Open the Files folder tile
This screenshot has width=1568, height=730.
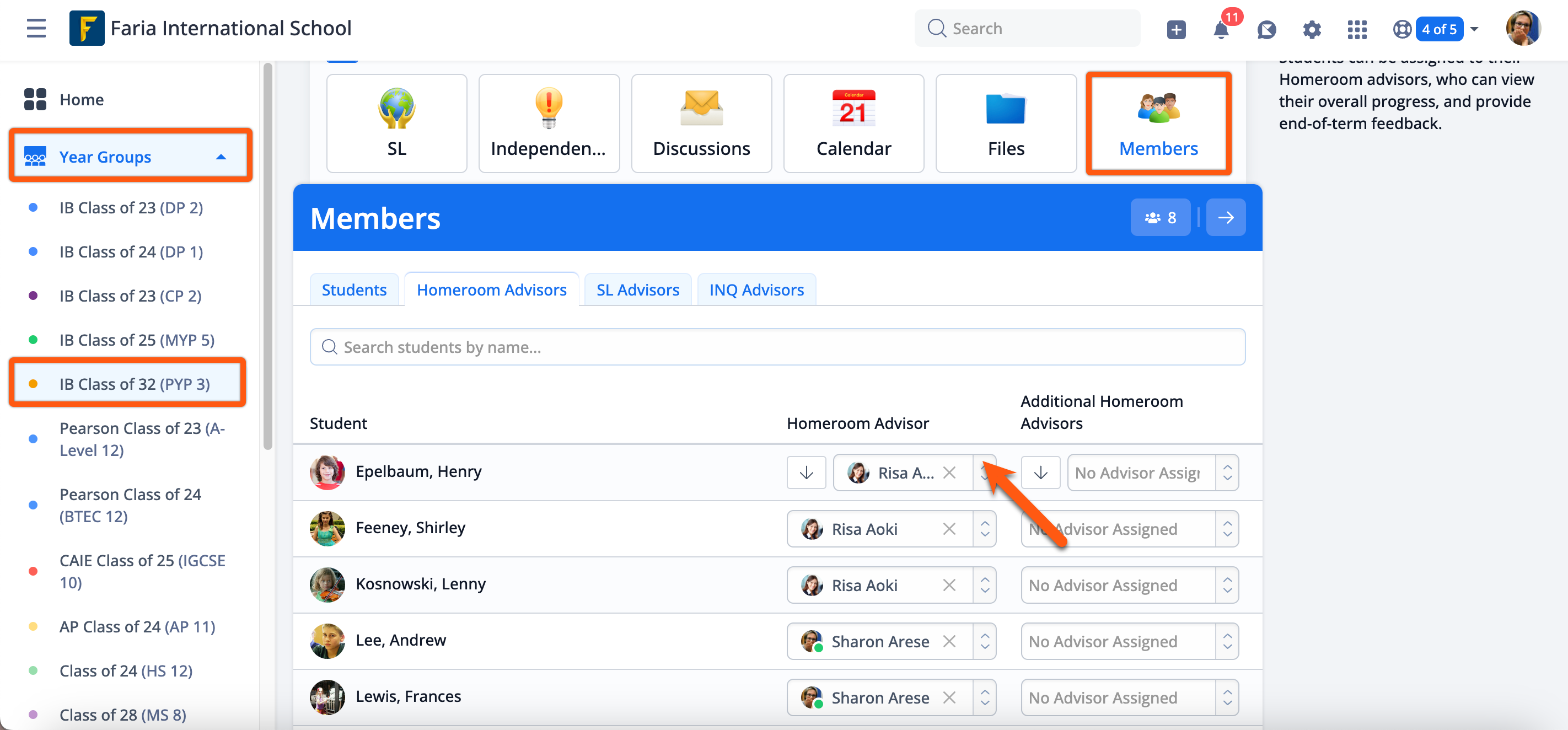(x=1006, y=124)
